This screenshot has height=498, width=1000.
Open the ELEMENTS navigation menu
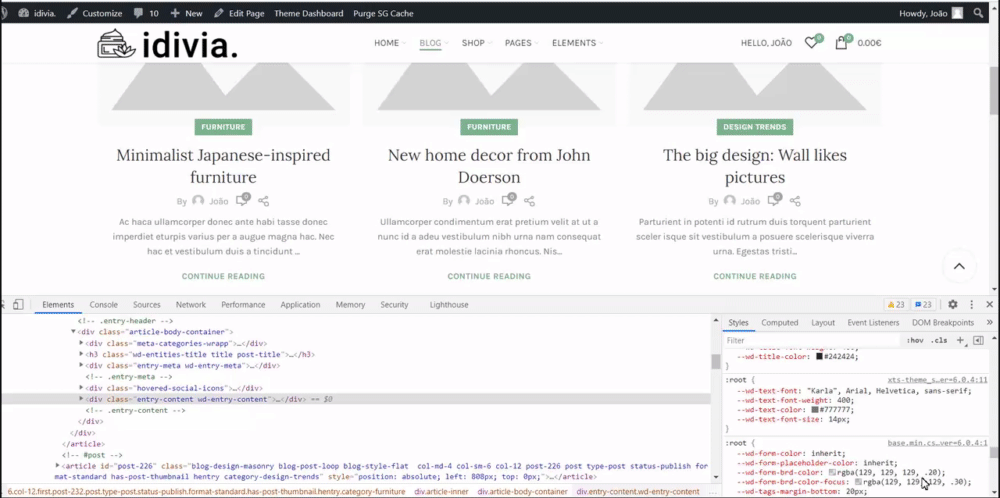pyautogui.click(x=577, y=43)
